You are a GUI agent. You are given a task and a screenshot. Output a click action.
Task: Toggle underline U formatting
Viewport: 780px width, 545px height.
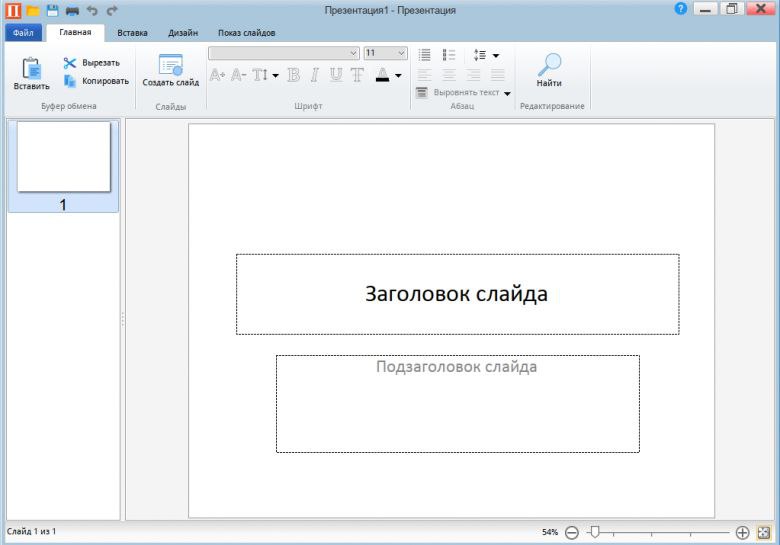coord(336,75)
